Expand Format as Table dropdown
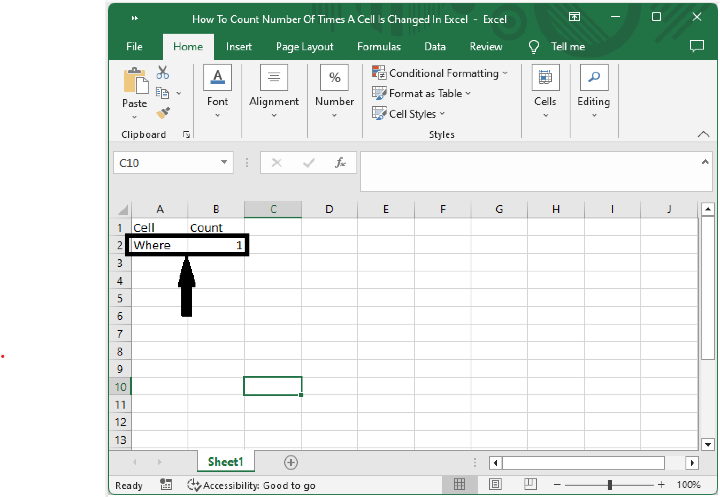 tap(468, 93)
